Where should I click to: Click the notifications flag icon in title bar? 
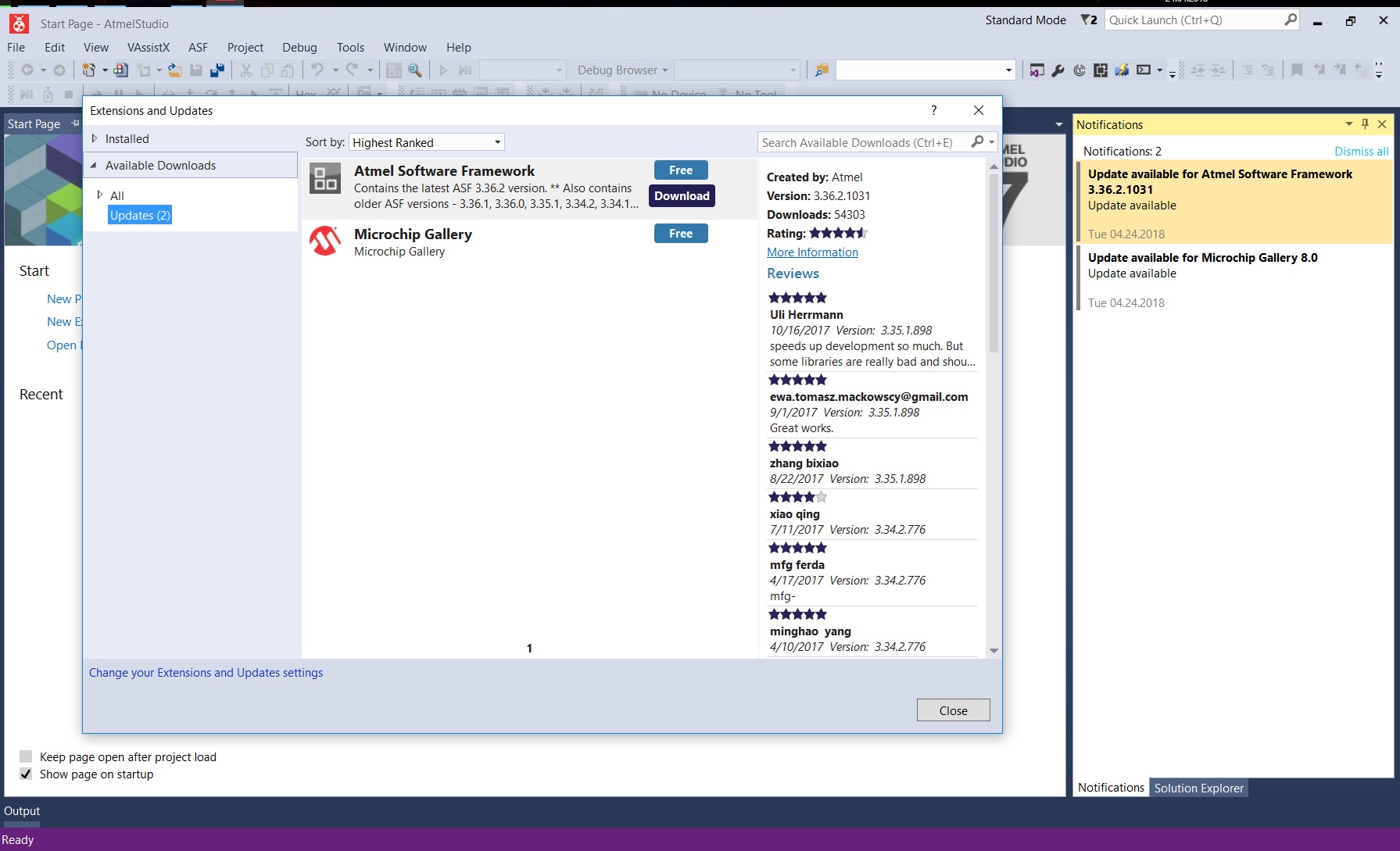click(x=1089, y=20)
